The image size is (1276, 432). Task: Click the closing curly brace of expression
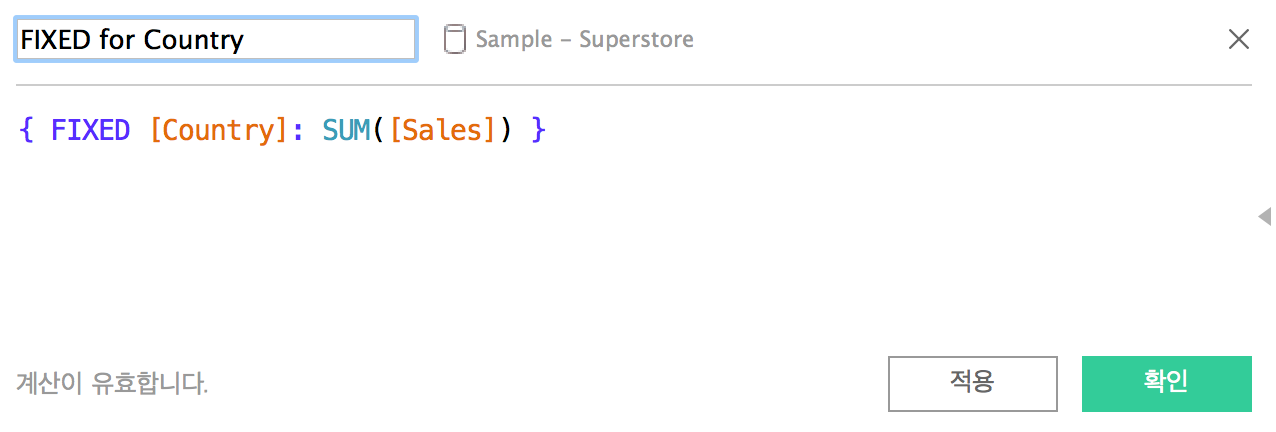coord(539,130)
